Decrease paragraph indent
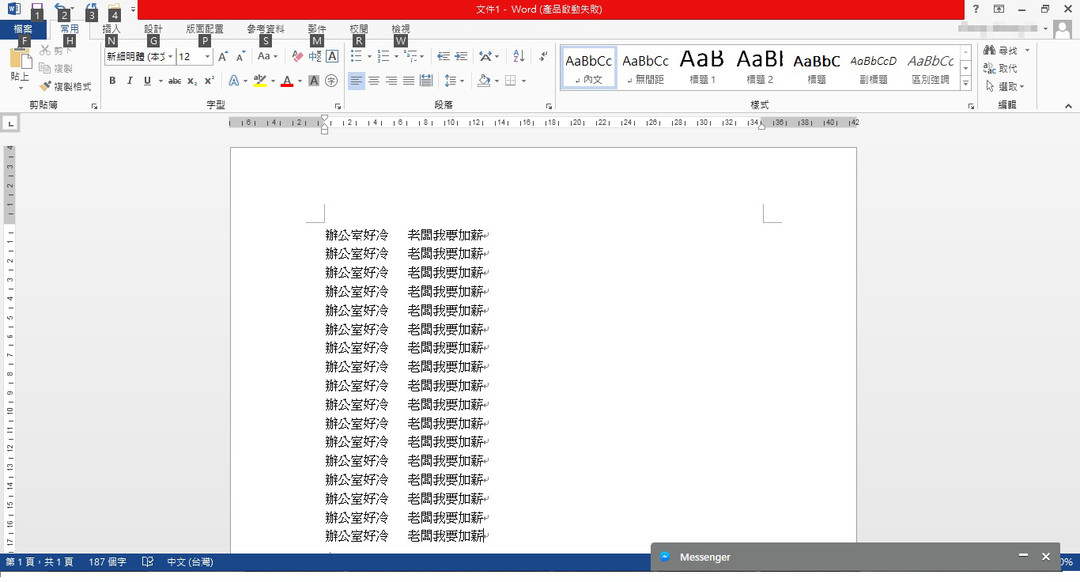Image resolution: width=1080 pixels, height=582 pixels. point(444,56)
